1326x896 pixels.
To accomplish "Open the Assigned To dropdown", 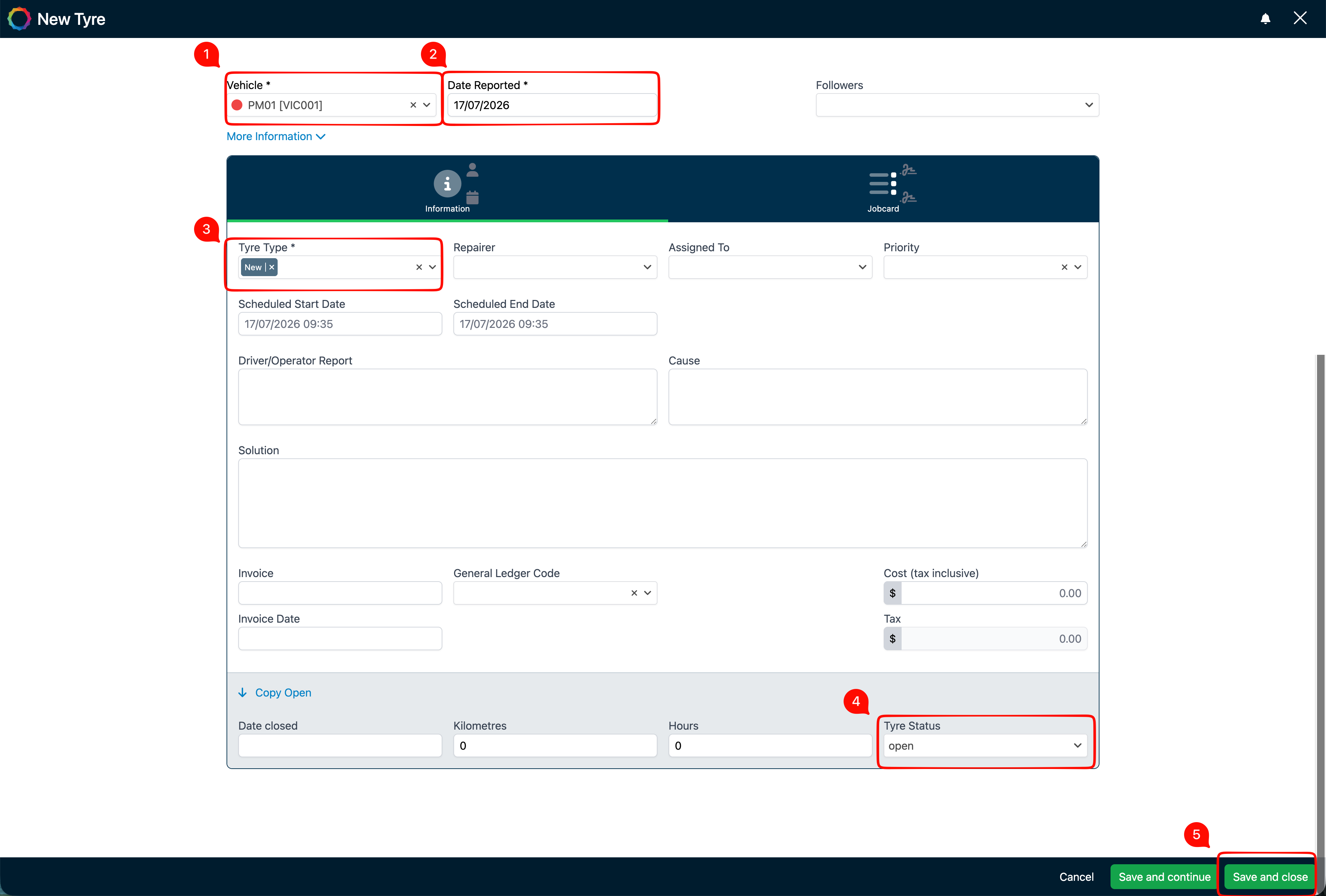I will [x=770, y=267].
